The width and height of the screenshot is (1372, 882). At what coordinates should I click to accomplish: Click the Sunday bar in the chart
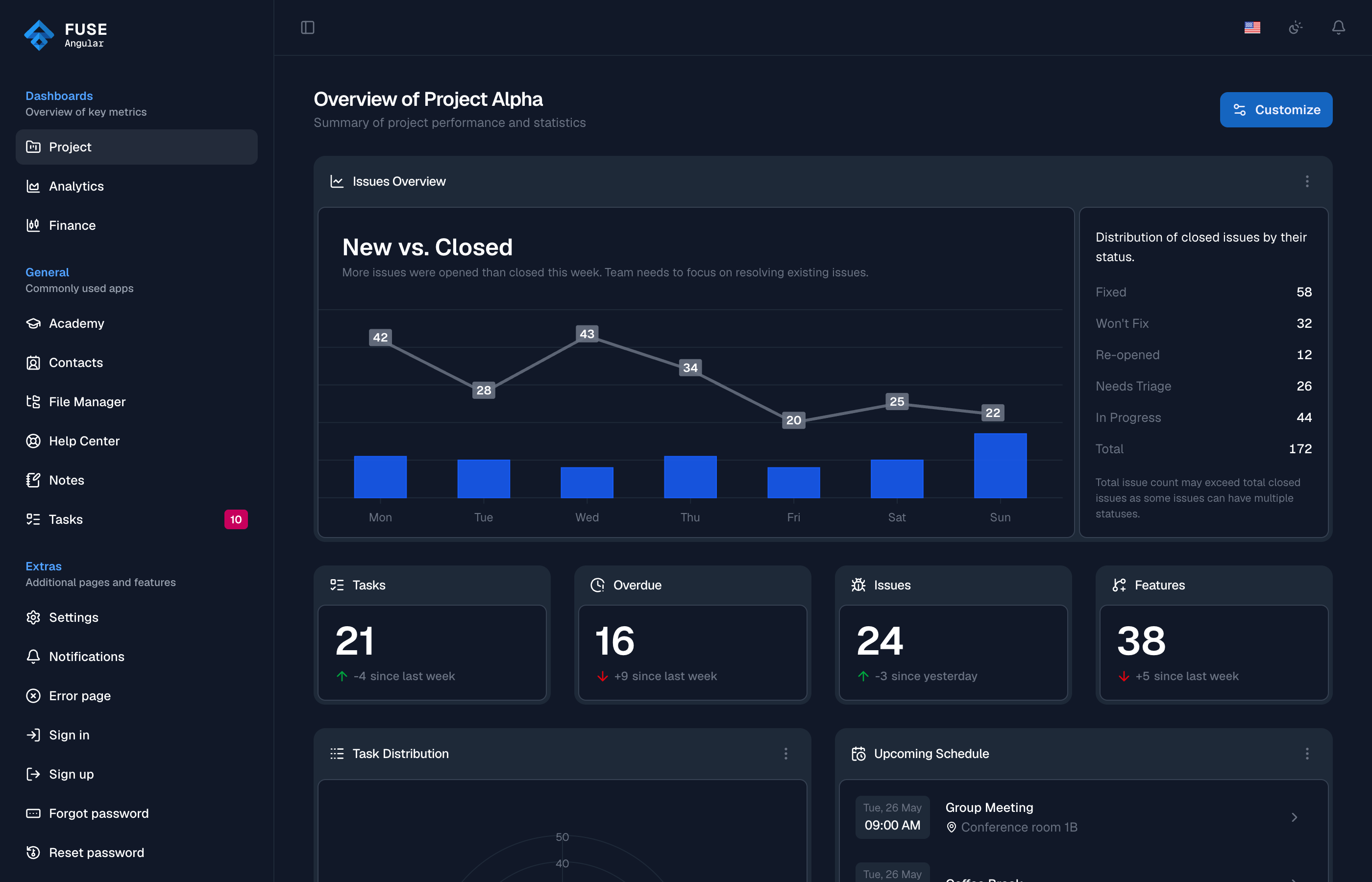click(1000, 465)
